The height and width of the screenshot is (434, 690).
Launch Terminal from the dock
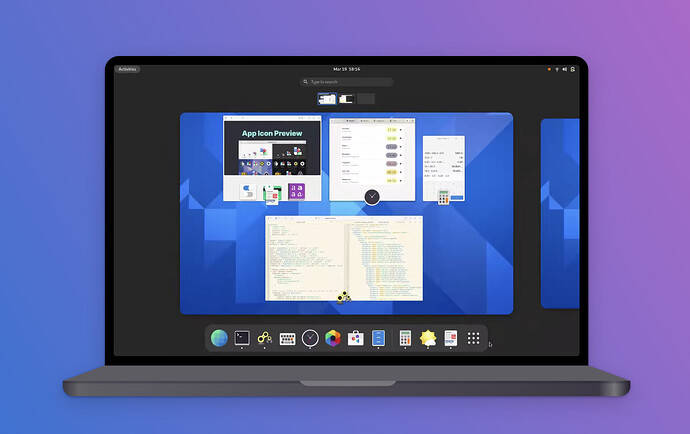242,338
